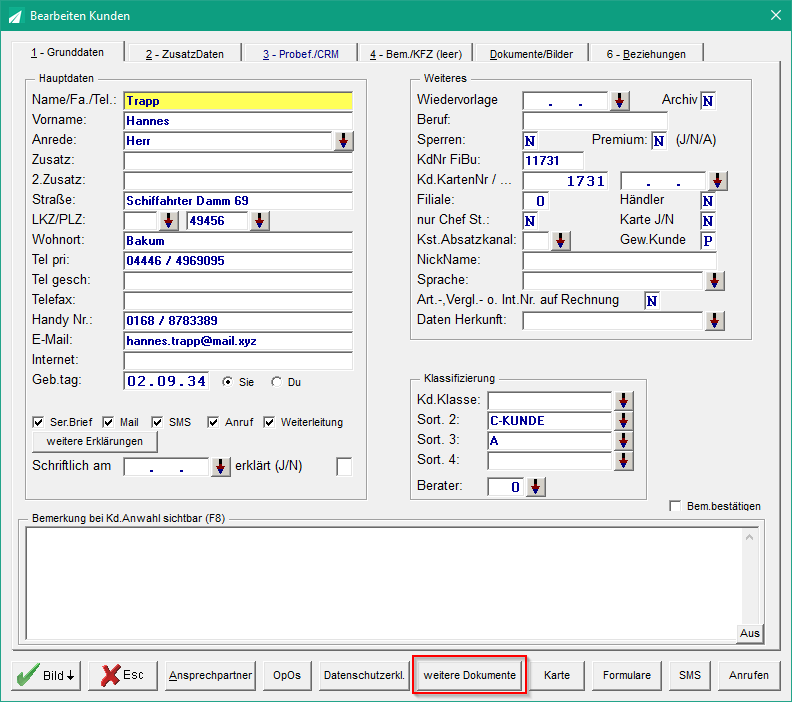Click the erklärt (J/N) box
The image size is (792, 702).
(344, 467)
